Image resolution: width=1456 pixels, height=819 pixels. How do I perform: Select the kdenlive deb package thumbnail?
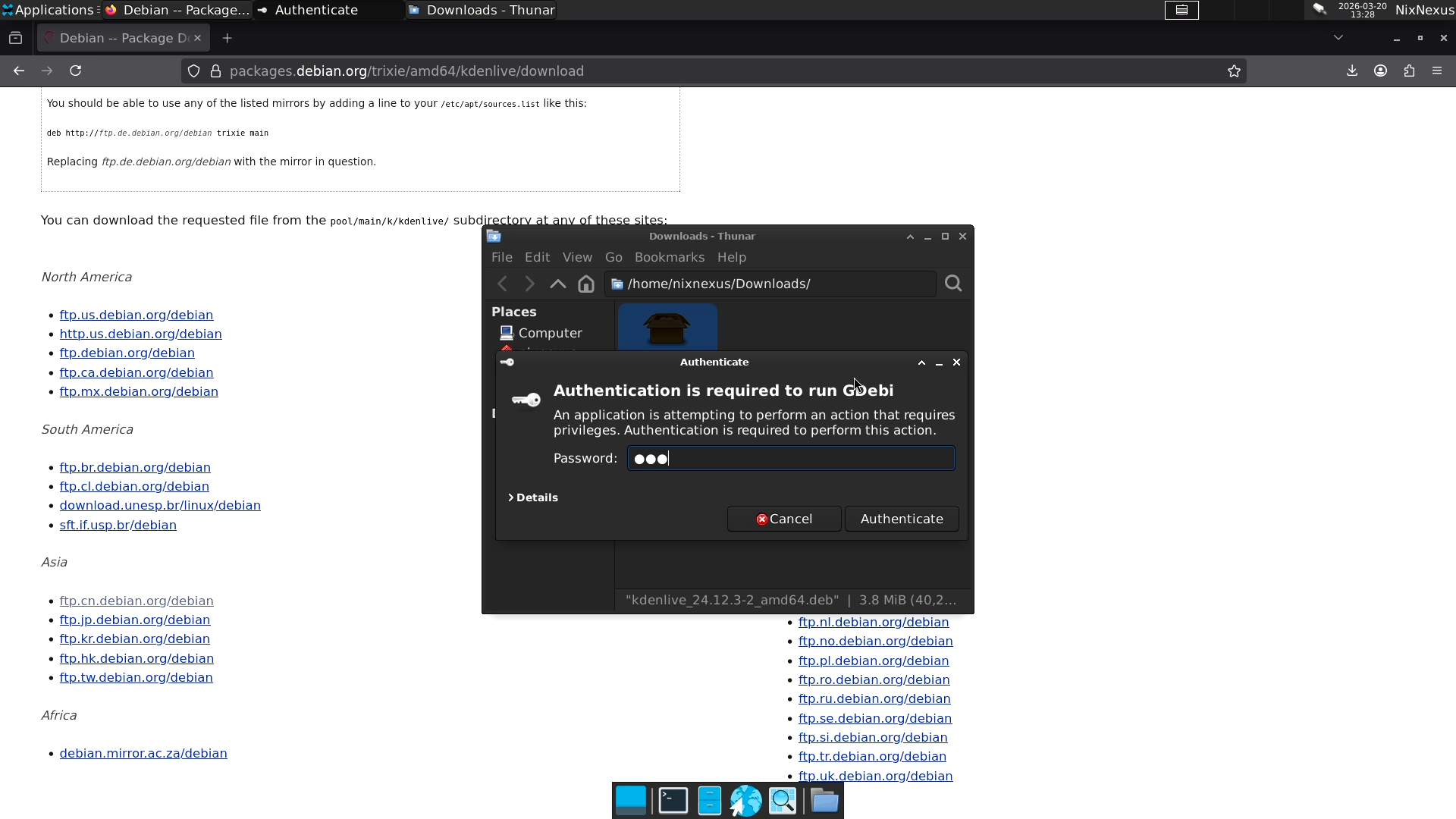(667, 328)
